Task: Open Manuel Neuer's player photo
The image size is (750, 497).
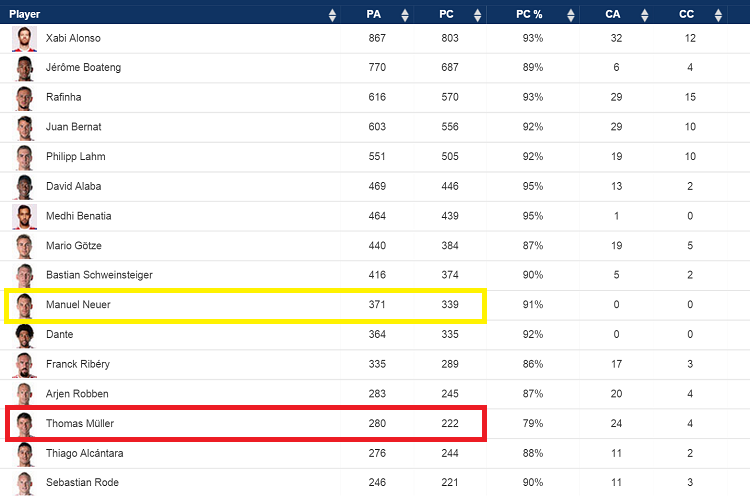Action: [24, 305]
